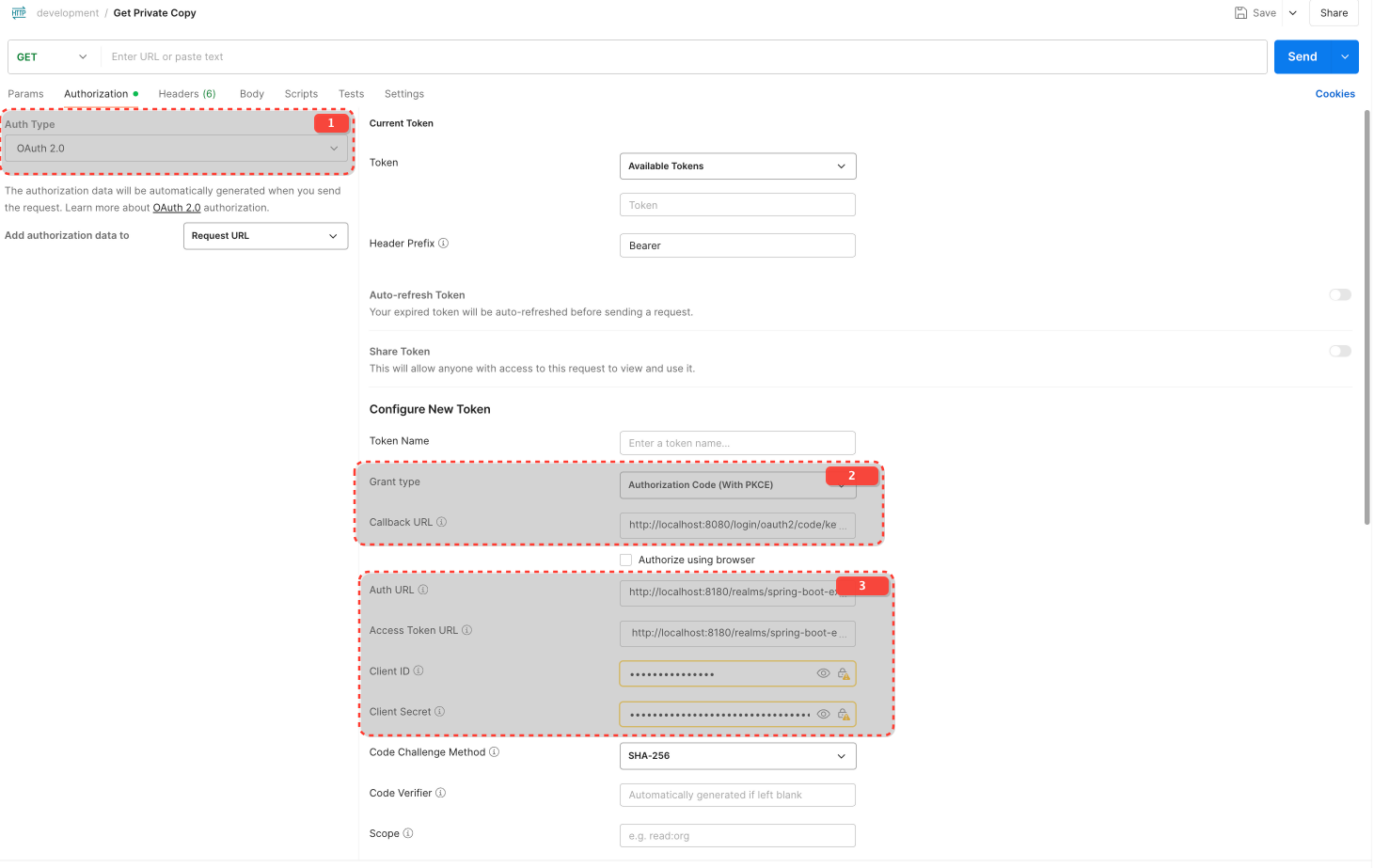Switch to the Body tab
The width and height of the screenshot is (1374, 868).
pos(251,93)
